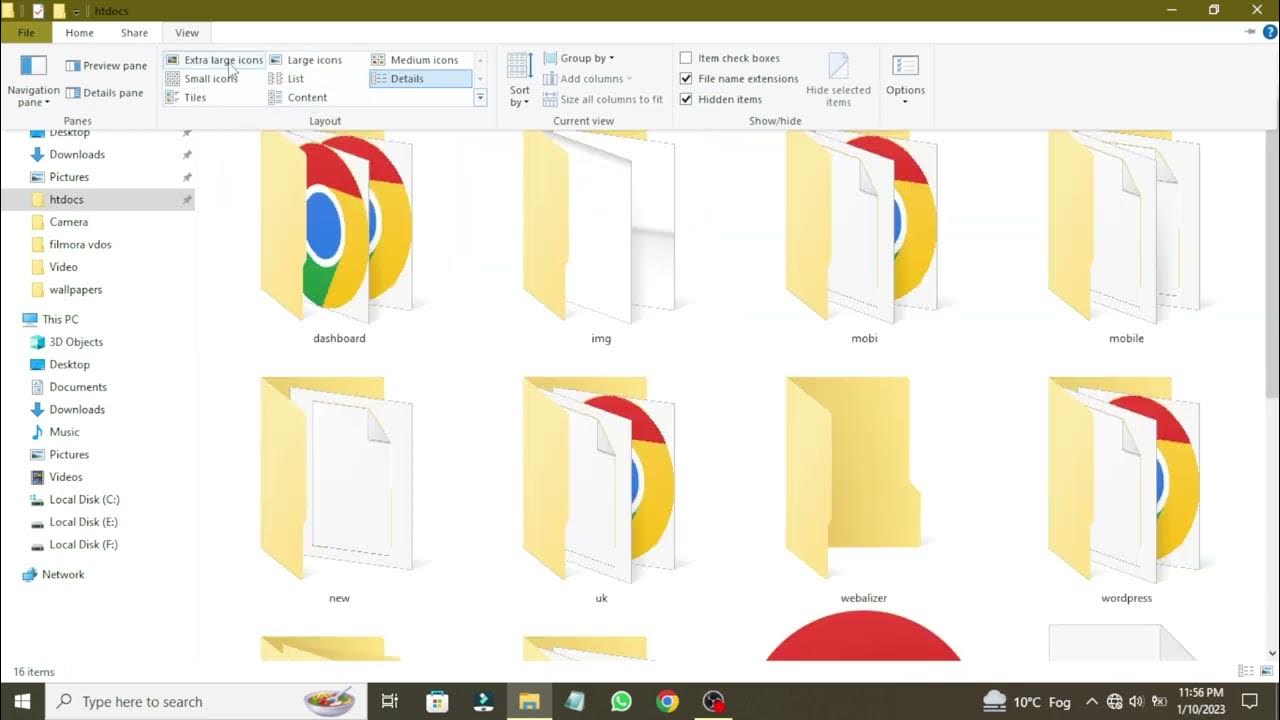Open the Options dropdown button

(x=905, y=81)
